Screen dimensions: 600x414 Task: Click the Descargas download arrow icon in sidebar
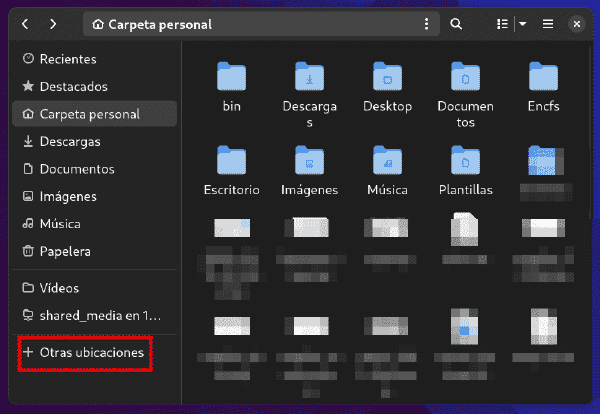(x=28, y=141)
